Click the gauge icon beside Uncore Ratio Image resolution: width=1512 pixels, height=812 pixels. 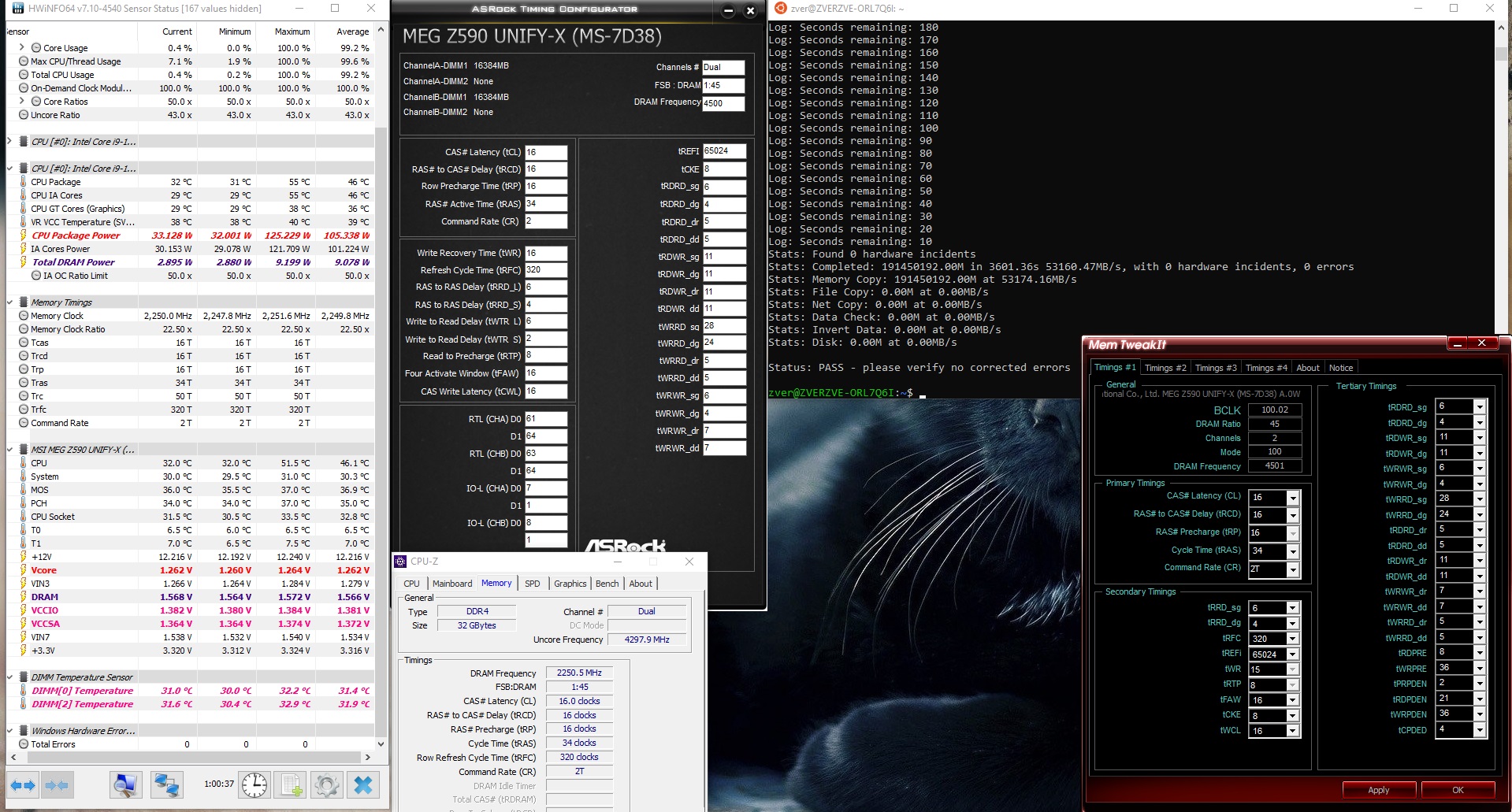point(24,115)
